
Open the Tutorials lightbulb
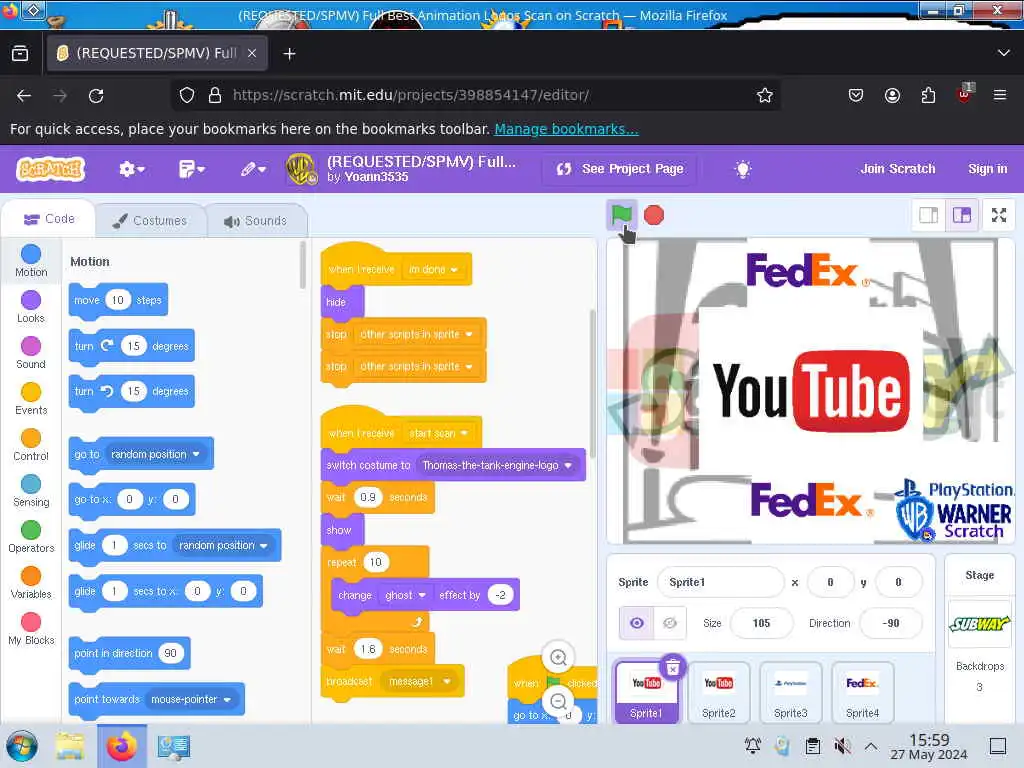743,169
